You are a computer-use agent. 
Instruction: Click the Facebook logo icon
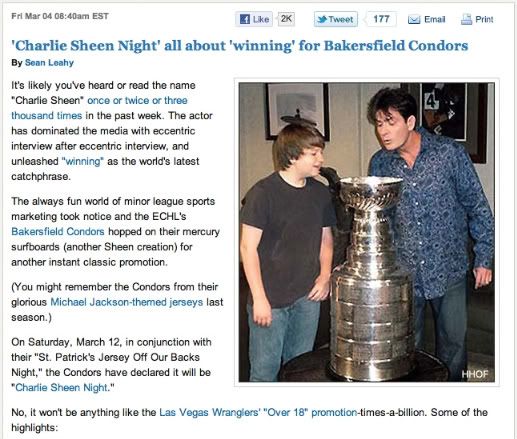point(245,19)
